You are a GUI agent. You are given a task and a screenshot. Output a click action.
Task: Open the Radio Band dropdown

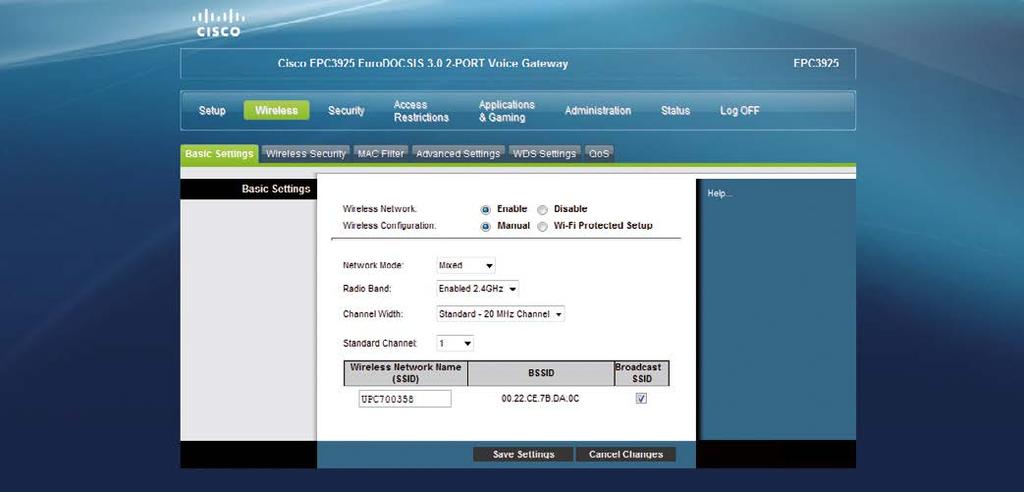[x=477, y=289]
